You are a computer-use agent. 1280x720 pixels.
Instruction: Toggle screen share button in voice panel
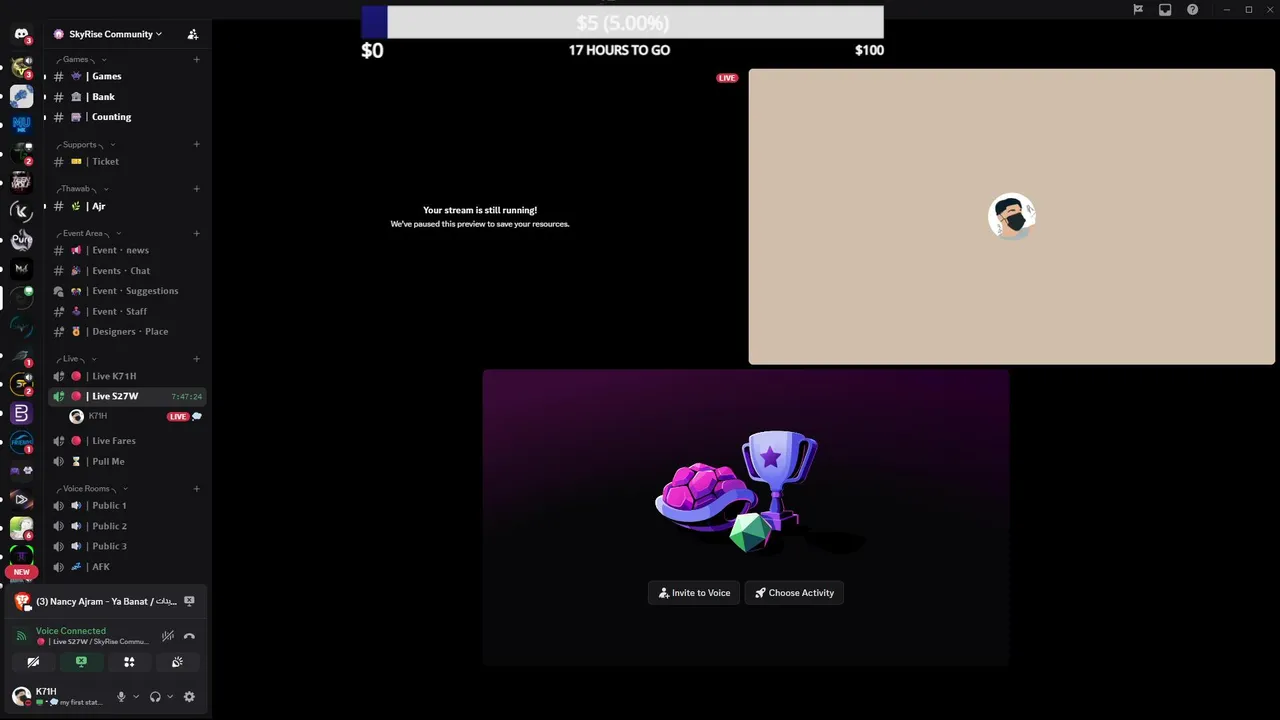point(81,662)
